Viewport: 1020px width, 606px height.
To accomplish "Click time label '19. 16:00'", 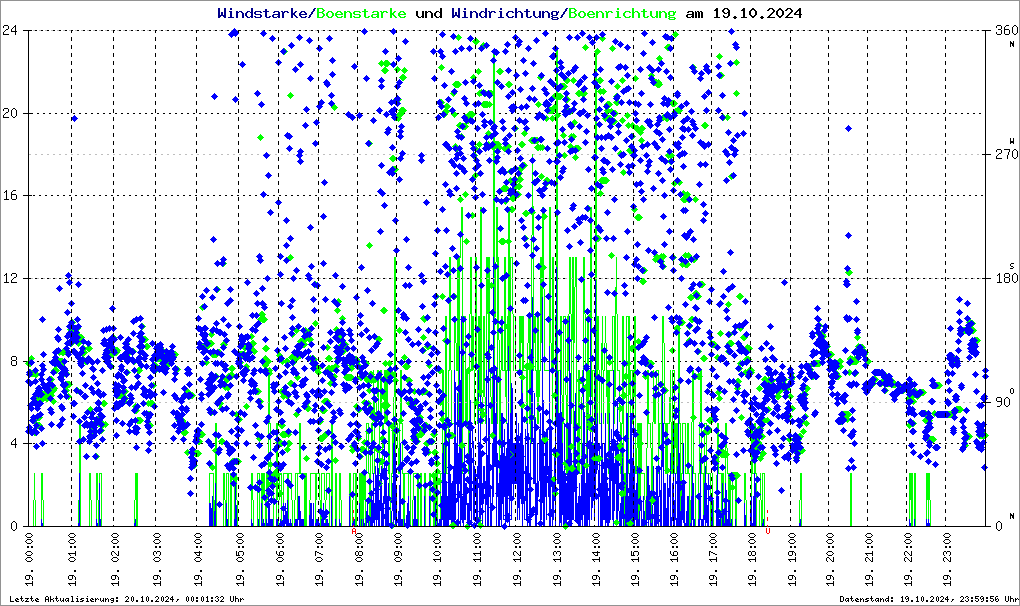I will click(x=674, y=559).
